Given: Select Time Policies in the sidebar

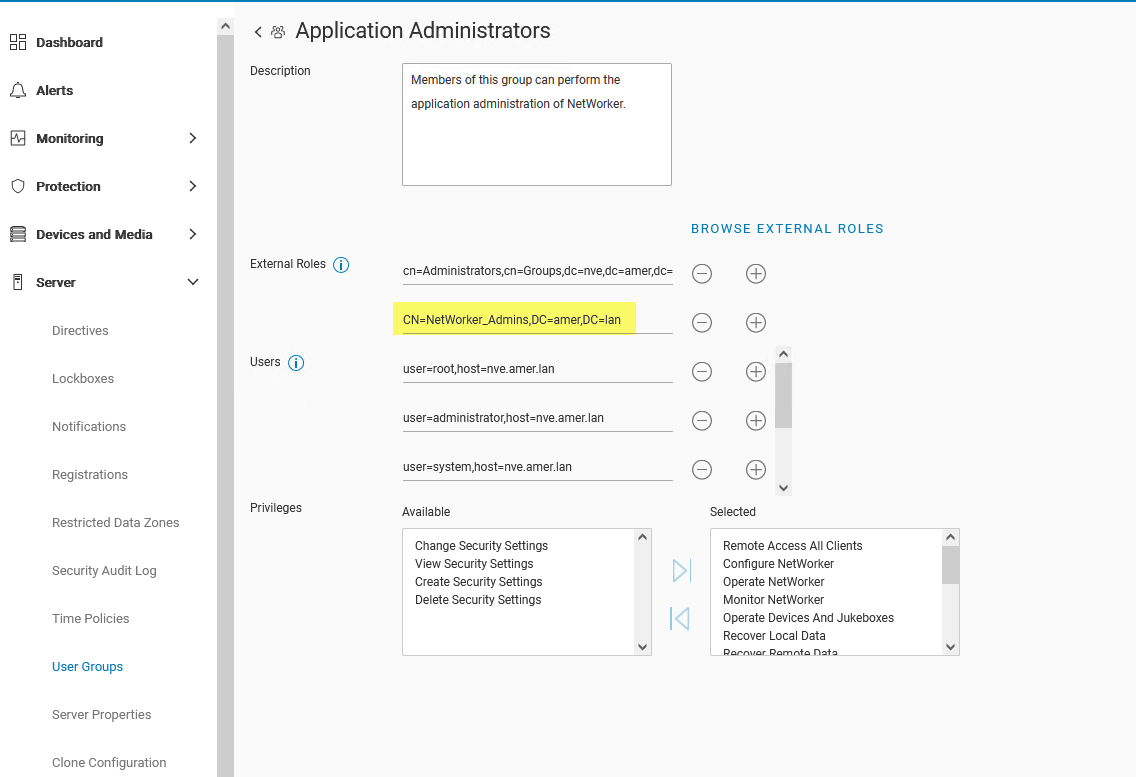Looking at the screenshot, I should 89,618.
